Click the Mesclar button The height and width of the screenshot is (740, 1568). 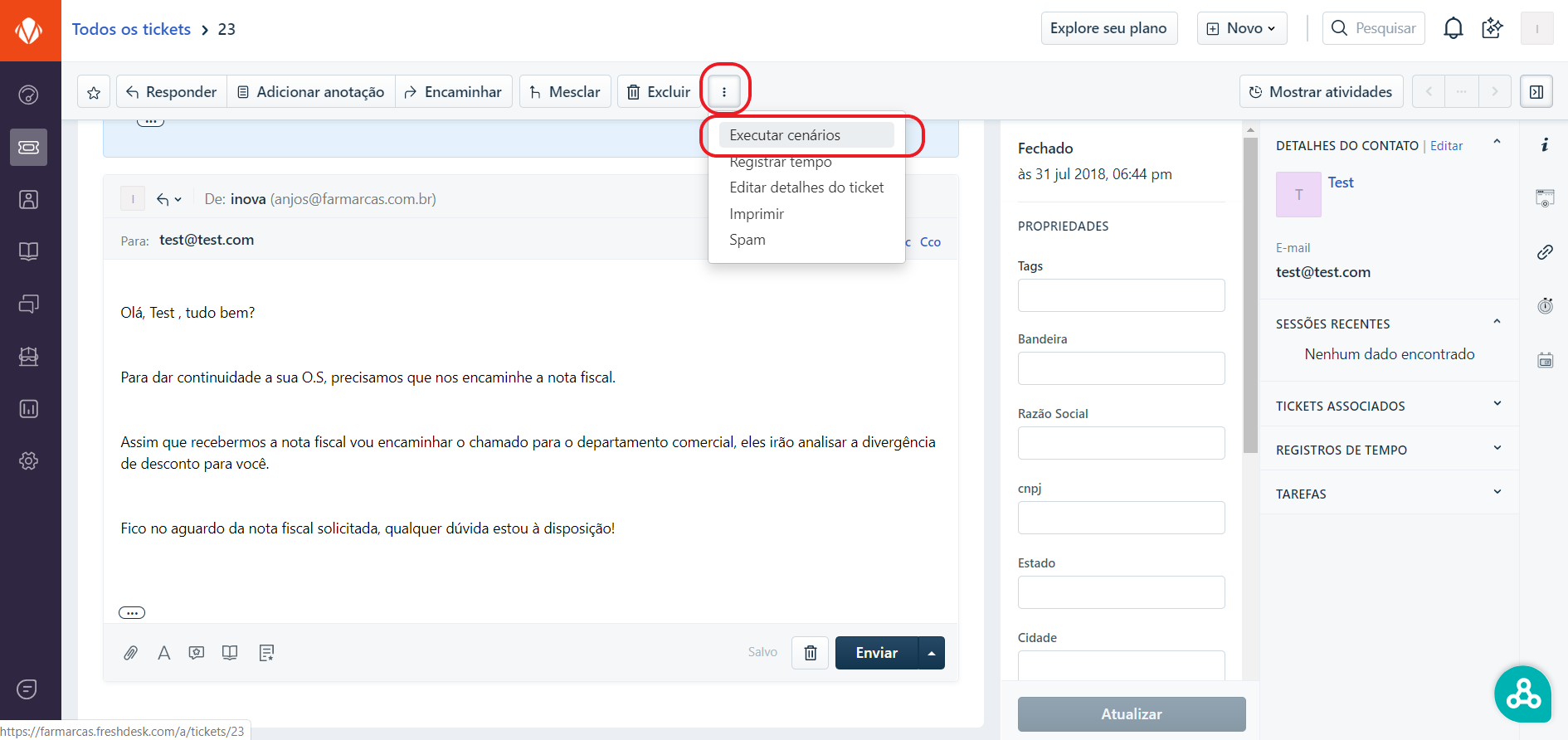(x=565, y=92)
